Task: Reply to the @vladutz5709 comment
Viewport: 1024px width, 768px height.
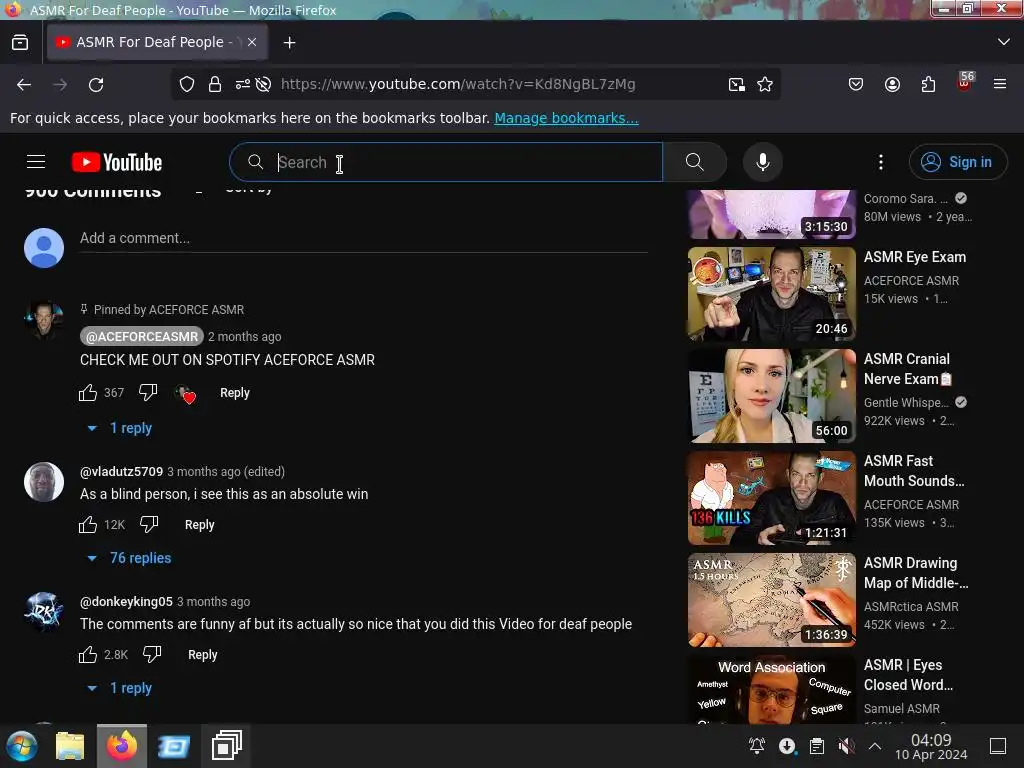Action: point(199,524)
